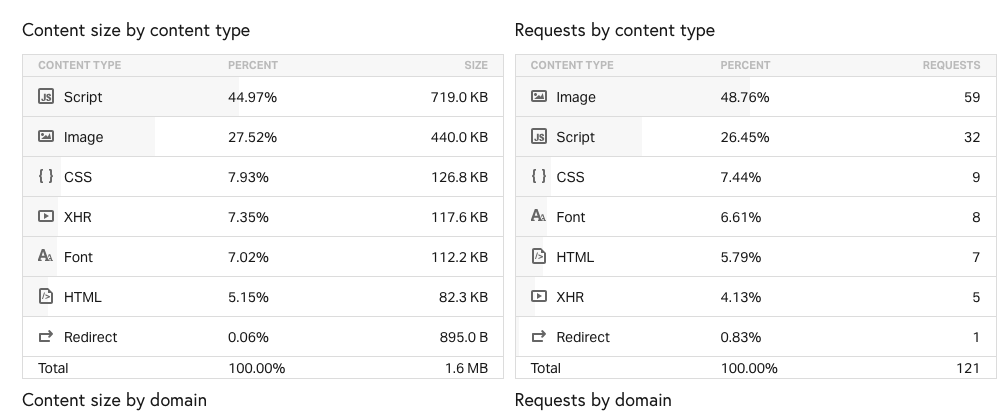
Task: Sort by the REQUESTS column header
Action: click(951, 65)
